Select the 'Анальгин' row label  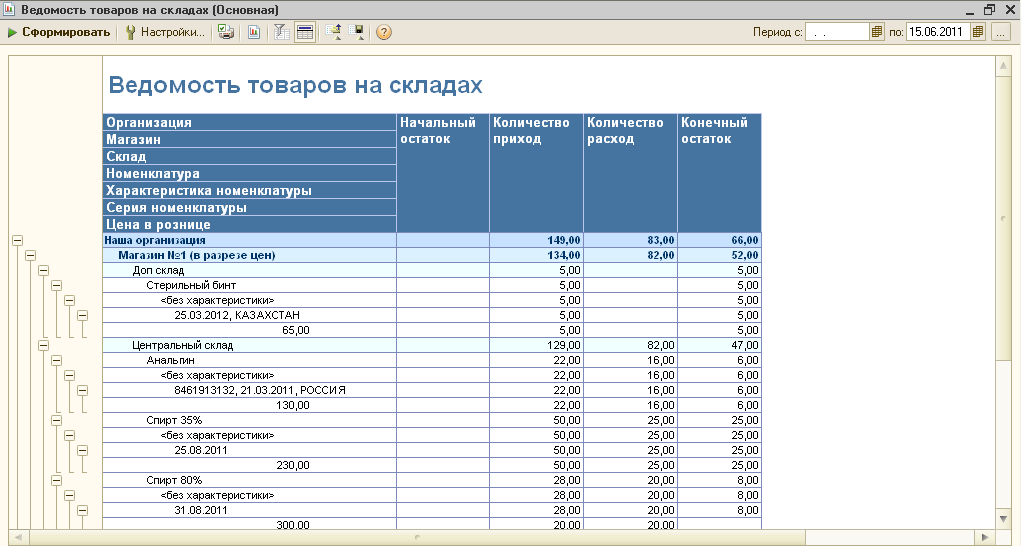(171, 360)
